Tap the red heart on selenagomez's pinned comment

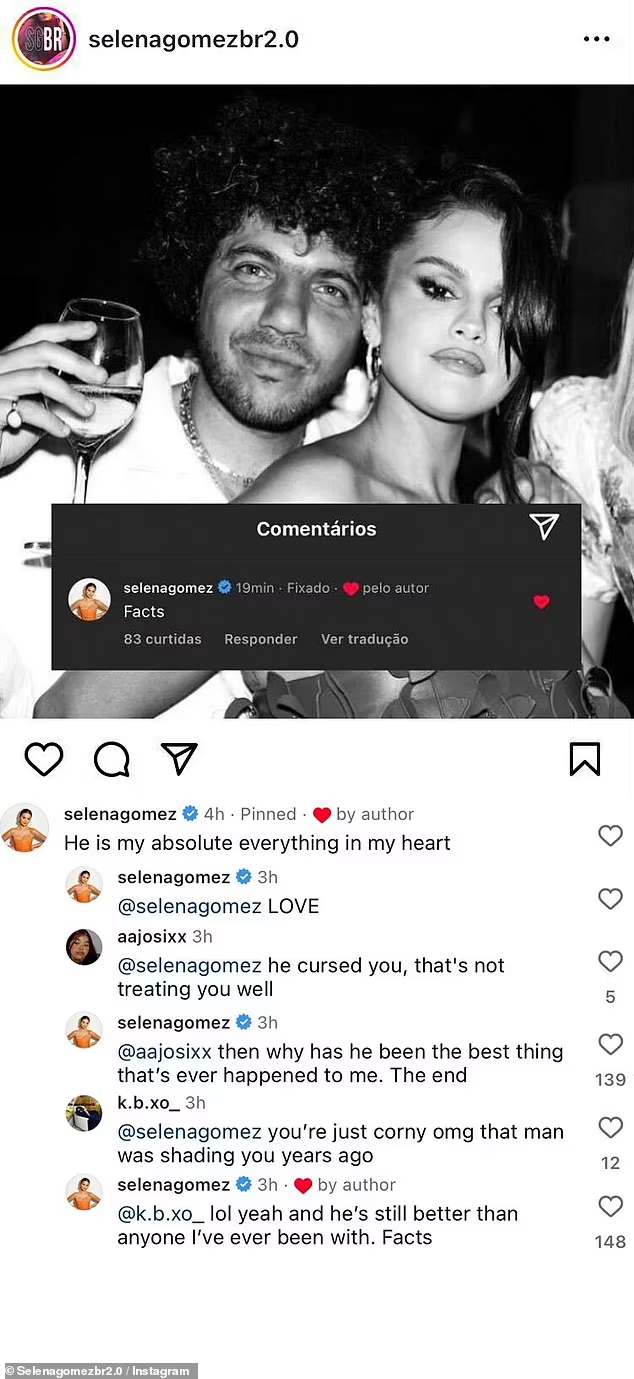click(x=541, y=602)
